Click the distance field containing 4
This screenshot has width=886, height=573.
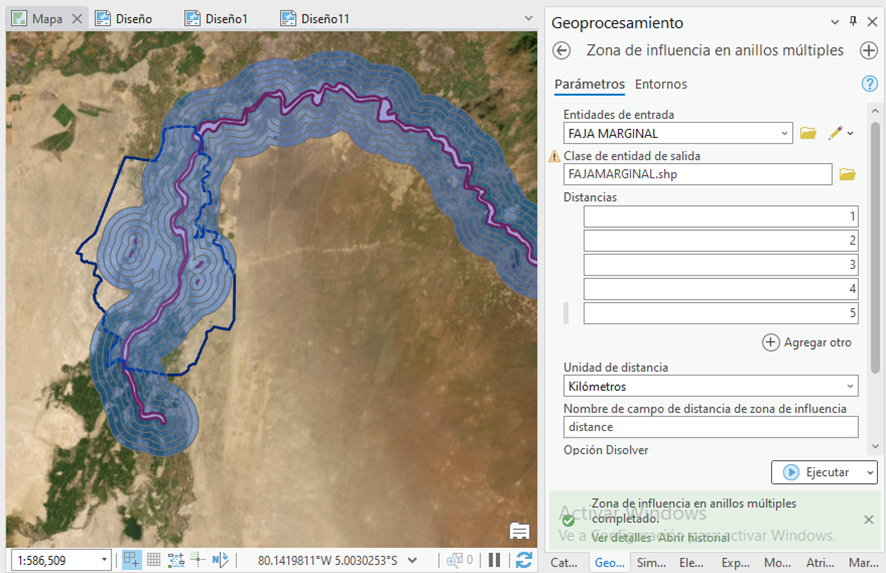[x=720, y=289]
